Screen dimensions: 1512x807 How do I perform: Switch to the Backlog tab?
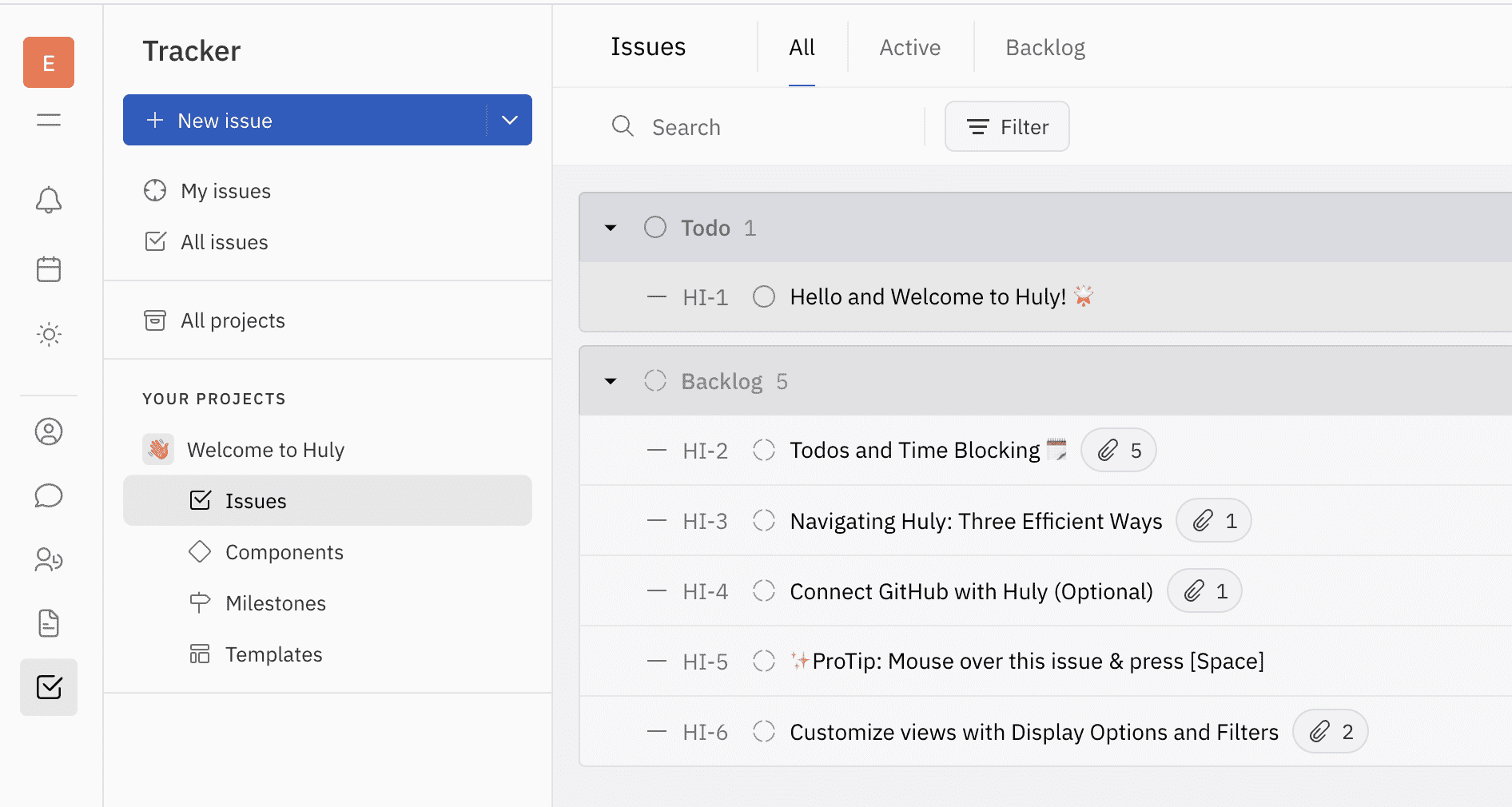(1044, 48)
